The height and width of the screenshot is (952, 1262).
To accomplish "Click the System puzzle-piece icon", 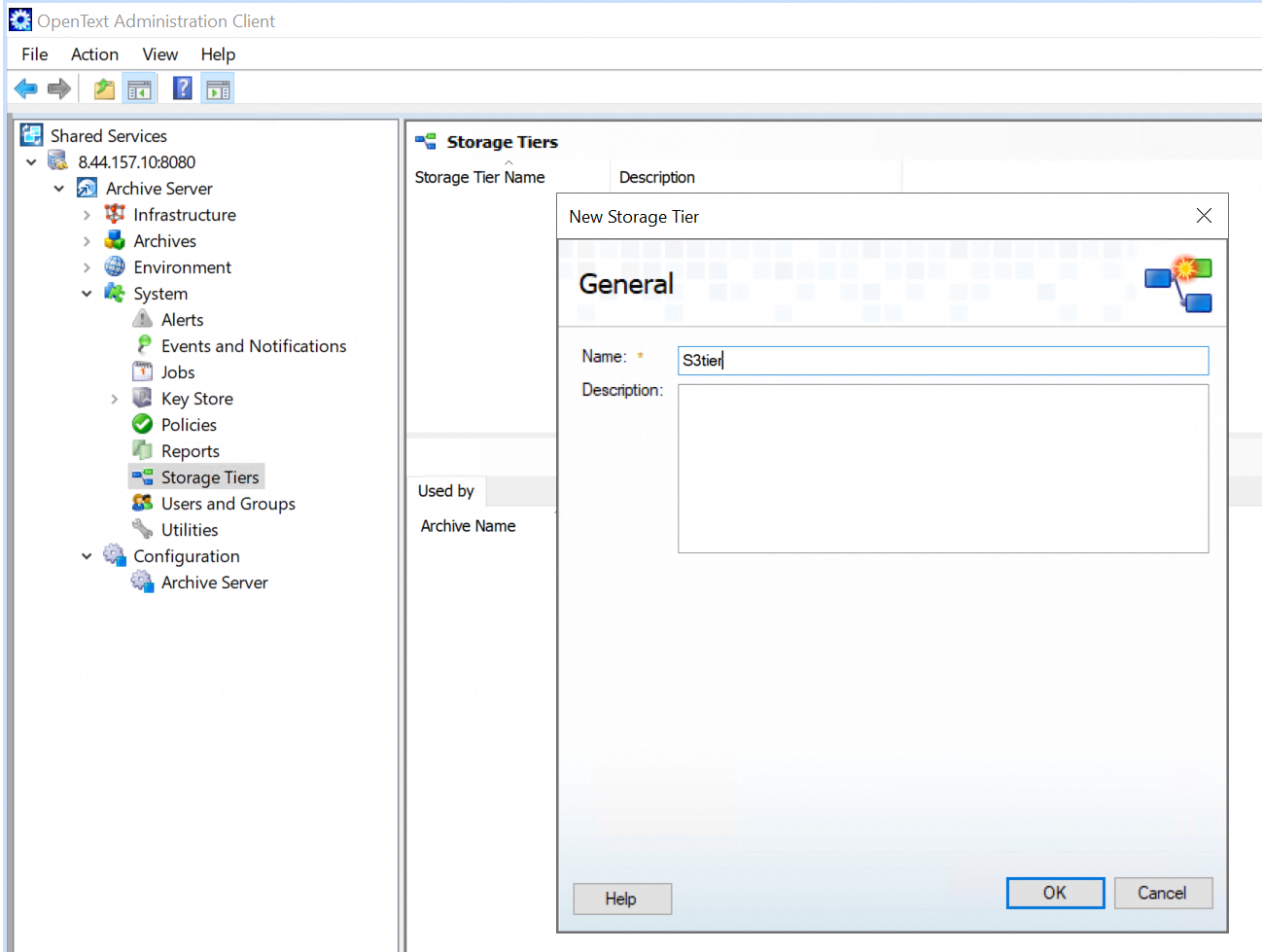I will coord(115,293).
